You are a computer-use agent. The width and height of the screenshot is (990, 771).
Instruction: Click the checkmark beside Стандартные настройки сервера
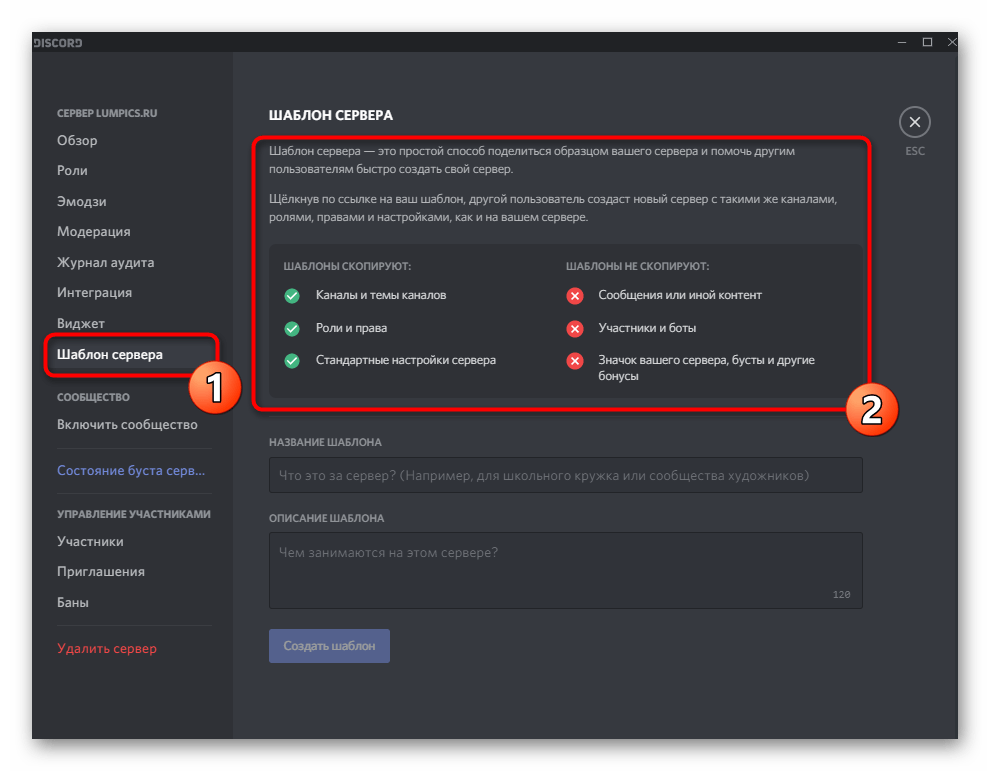tap(292, 361)
